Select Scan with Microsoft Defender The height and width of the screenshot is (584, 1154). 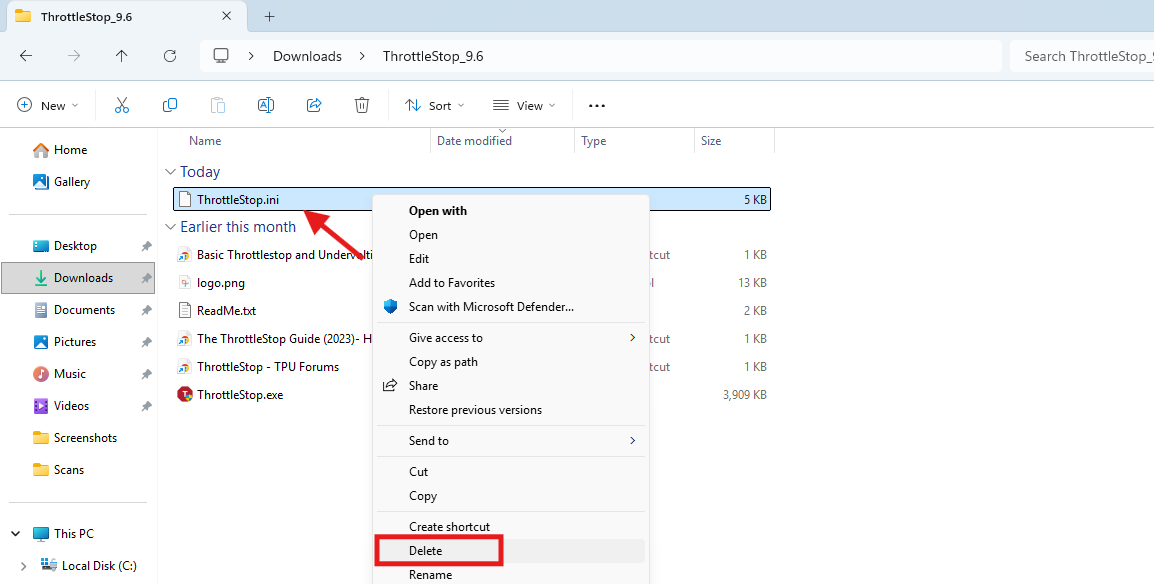point(511,307)
